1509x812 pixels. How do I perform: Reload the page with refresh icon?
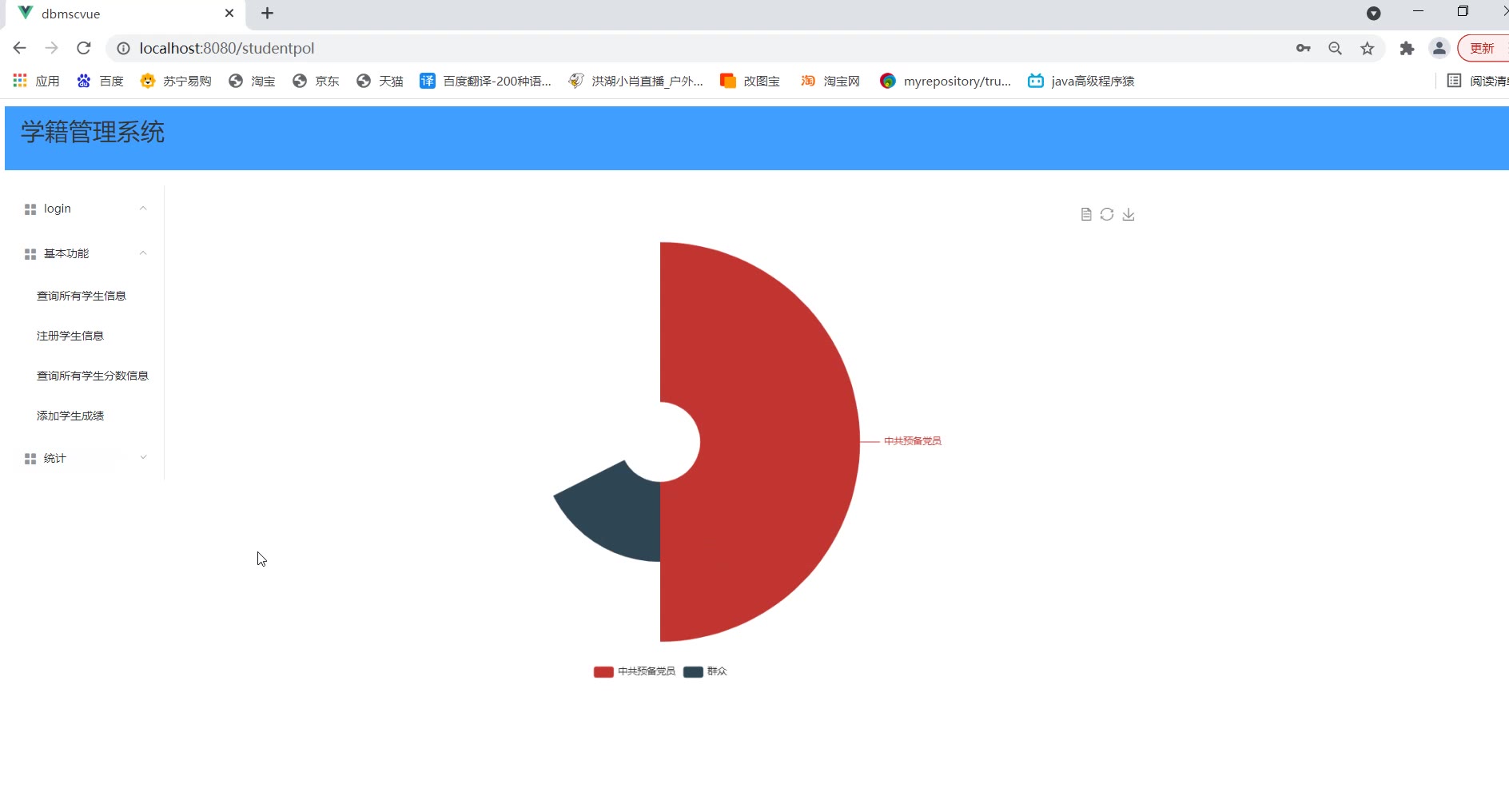[x=84, y=48]
